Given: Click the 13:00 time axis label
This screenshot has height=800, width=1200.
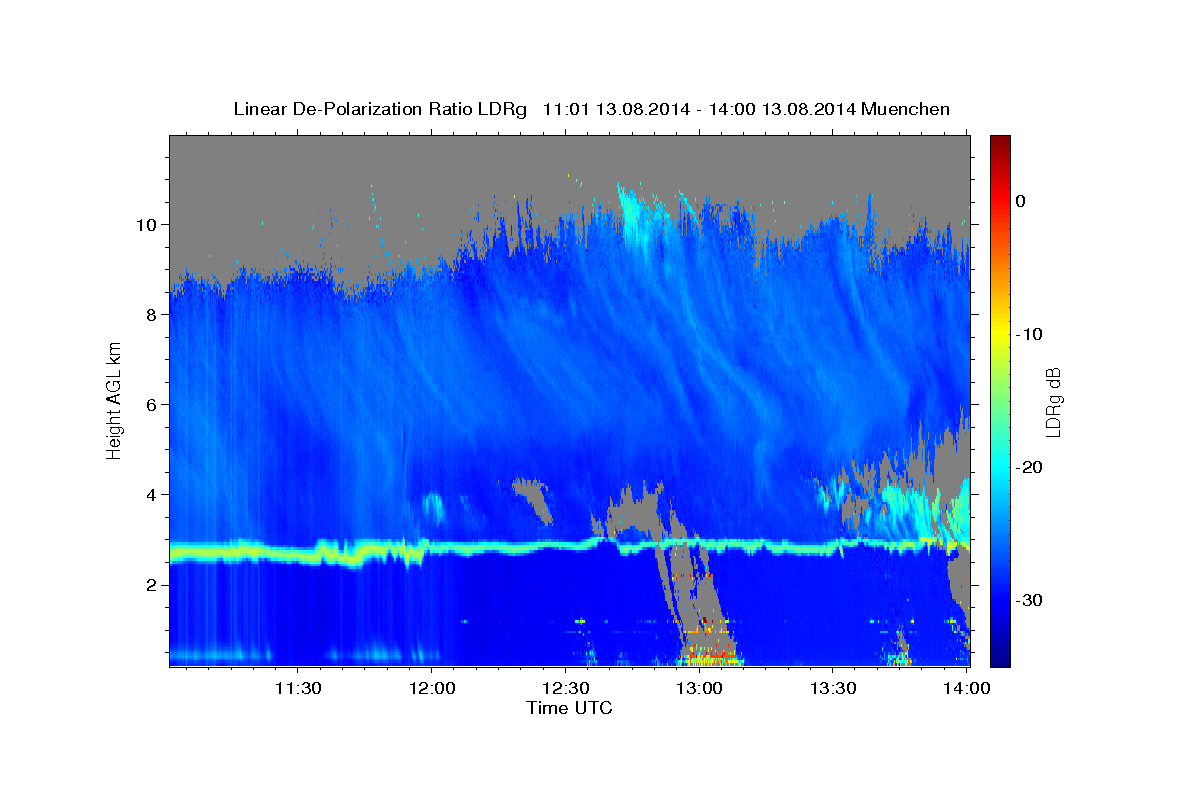Looking at the screenshot, I should click(699, 688).
